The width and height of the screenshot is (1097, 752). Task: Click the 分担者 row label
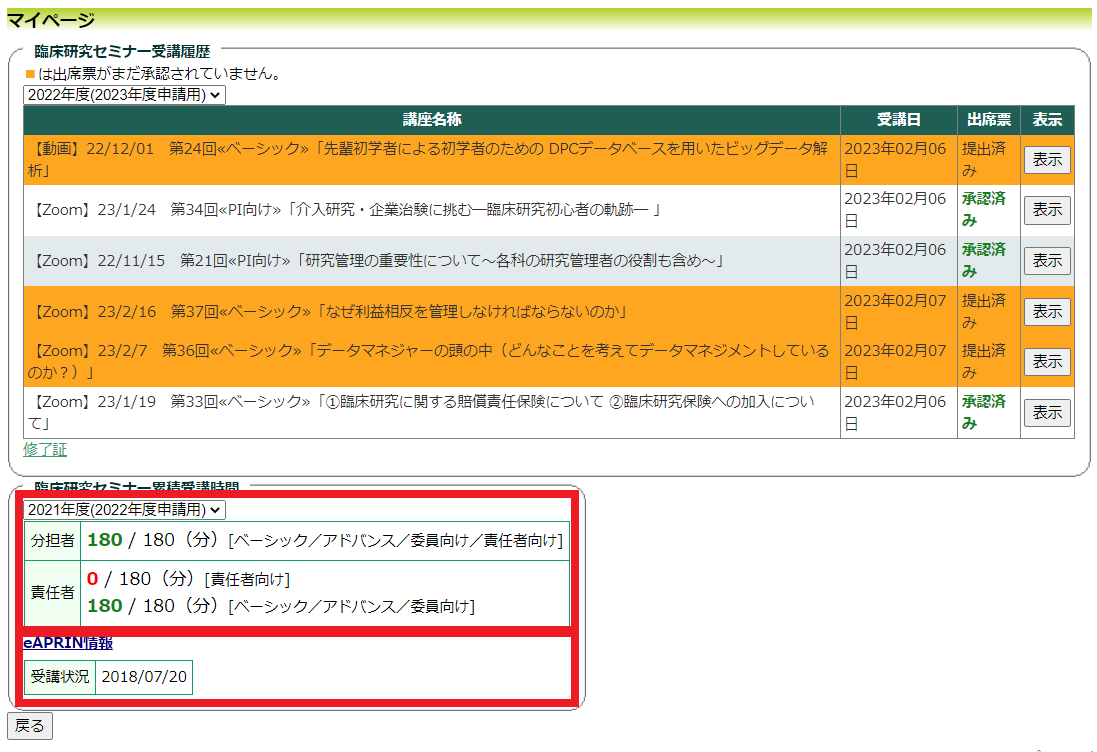point(53,541)
